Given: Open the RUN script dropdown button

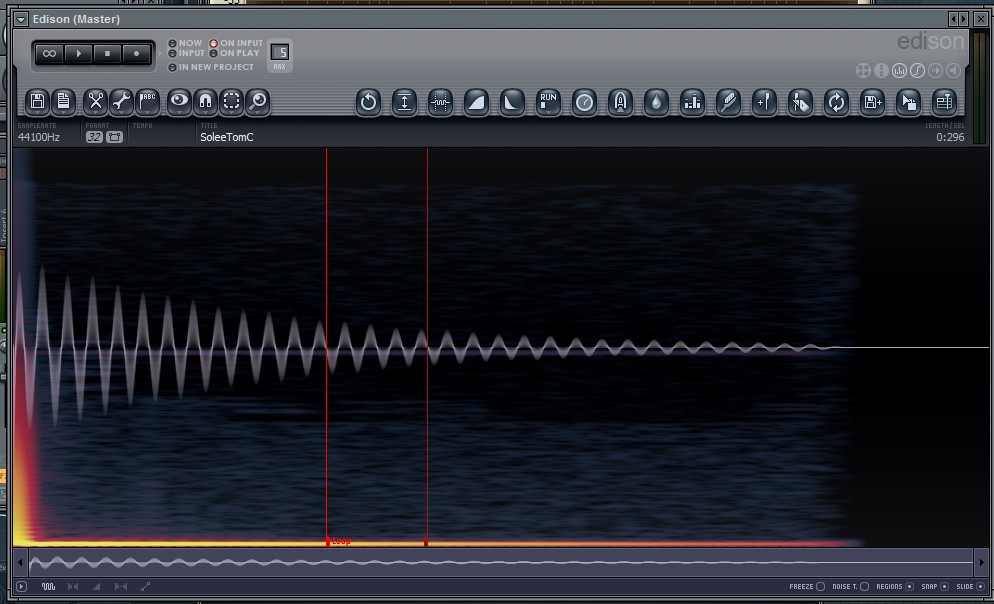Looking at the screenshot, I should (548, 102).
